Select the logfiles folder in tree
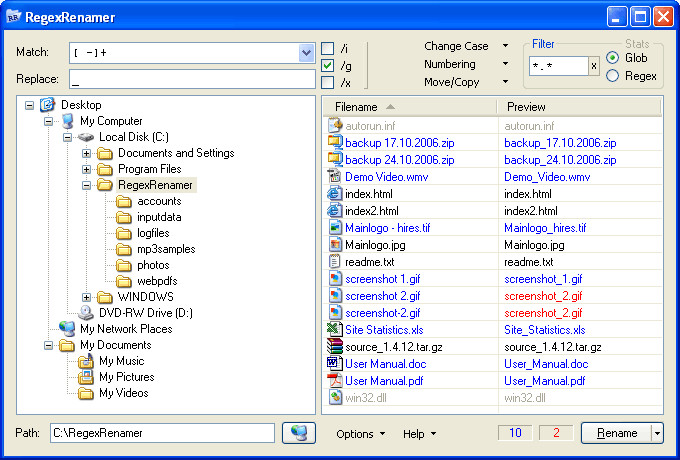Image resolution: width=680 pixels, height=460 pixels. (153, 233)
